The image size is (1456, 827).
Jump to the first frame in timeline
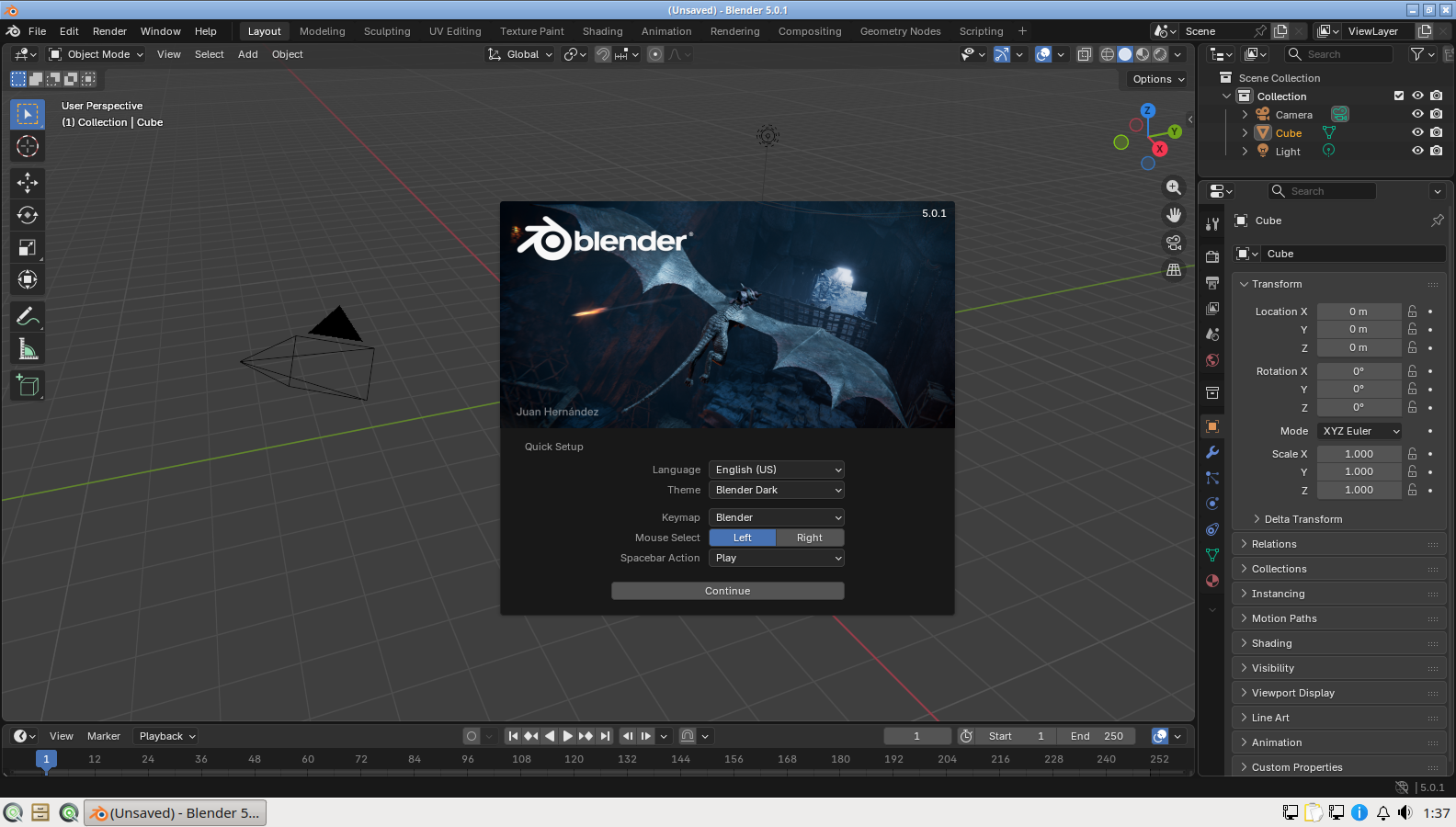click(x=513, y=736)
